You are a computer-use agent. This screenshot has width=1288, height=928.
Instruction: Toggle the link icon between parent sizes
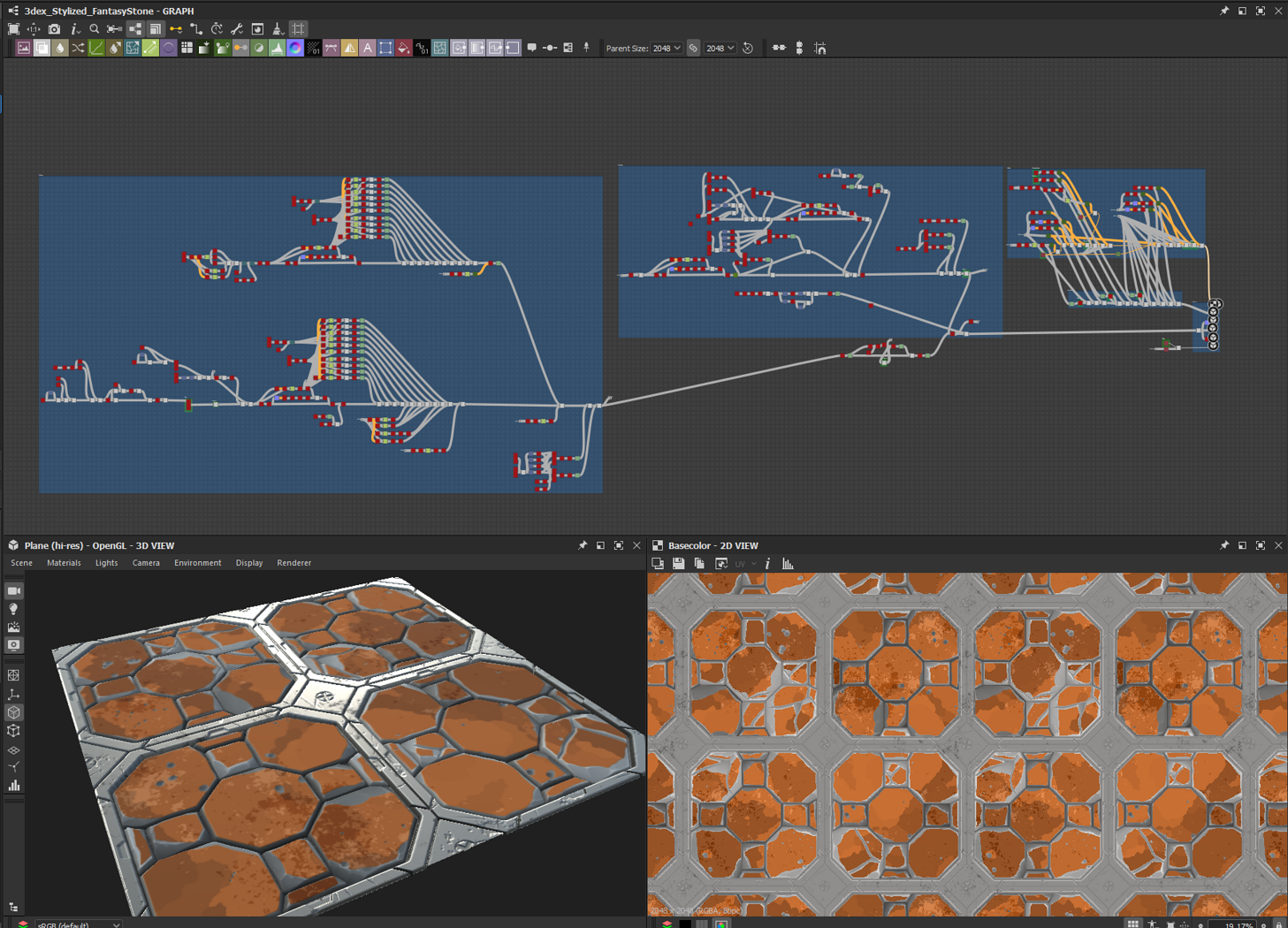(x=694, y=49)
